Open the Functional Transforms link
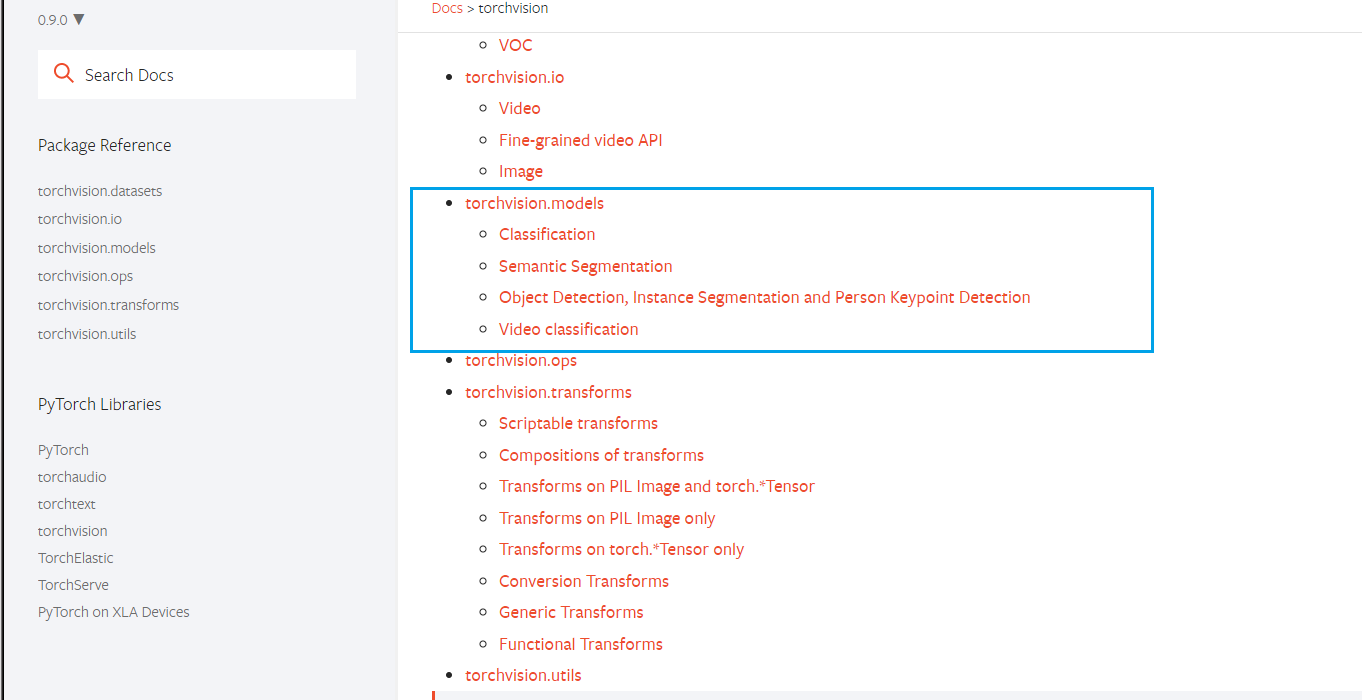 (x=580, y=644)
